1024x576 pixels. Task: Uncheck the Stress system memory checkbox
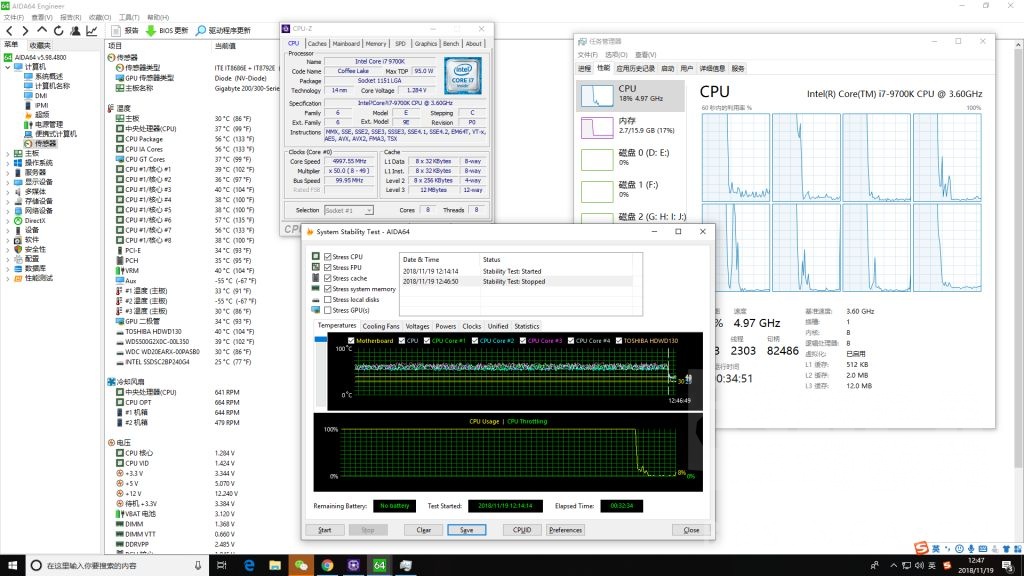click(x=328, y=289)
